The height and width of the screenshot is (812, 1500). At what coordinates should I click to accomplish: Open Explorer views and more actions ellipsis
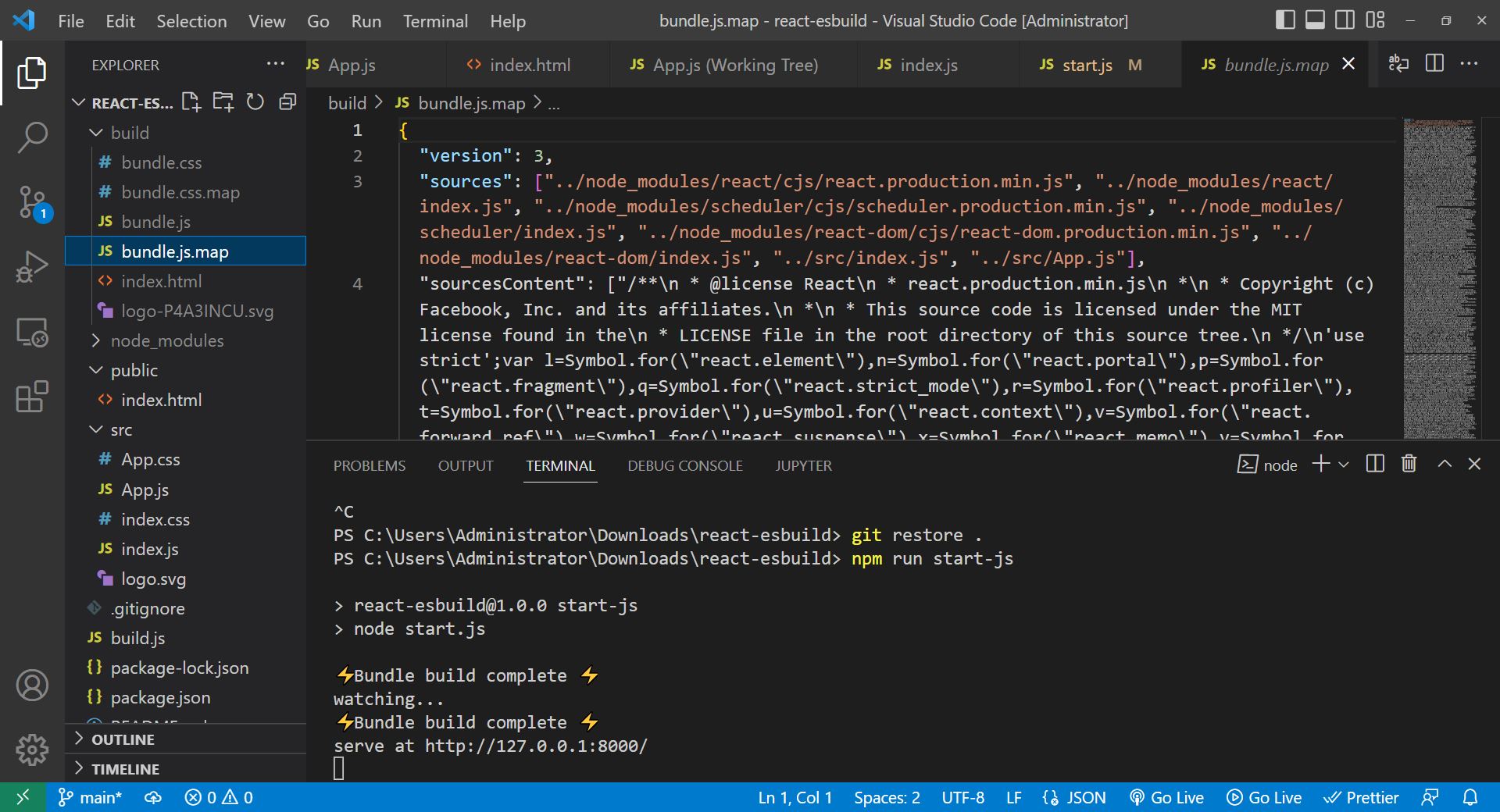tap(275, 64)
